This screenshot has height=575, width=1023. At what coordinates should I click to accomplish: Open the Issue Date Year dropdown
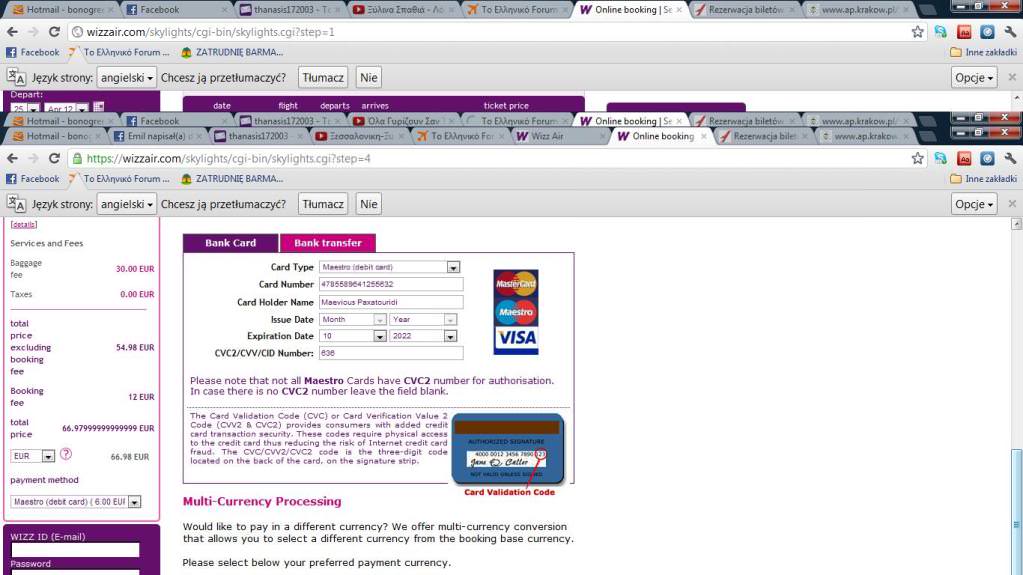coord(423,319)
